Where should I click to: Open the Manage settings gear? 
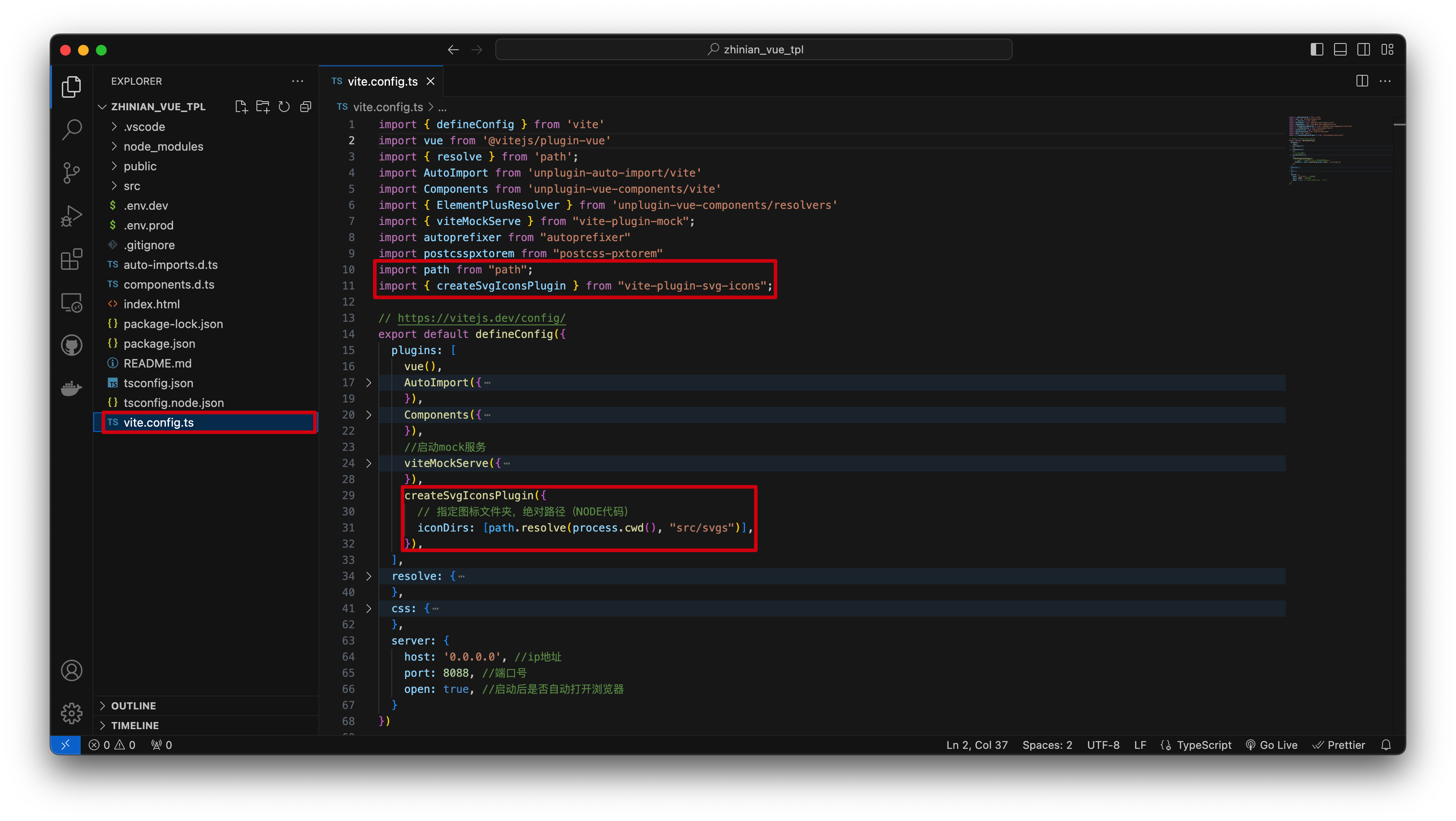click(71, 713)
